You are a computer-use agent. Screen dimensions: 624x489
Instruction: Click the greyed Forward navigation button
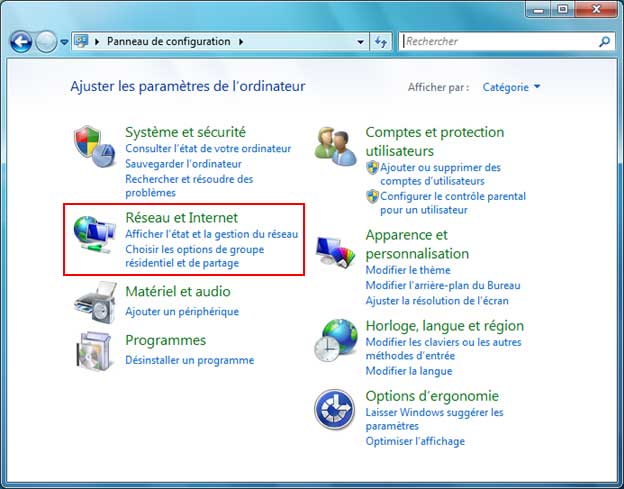[46, 41]
